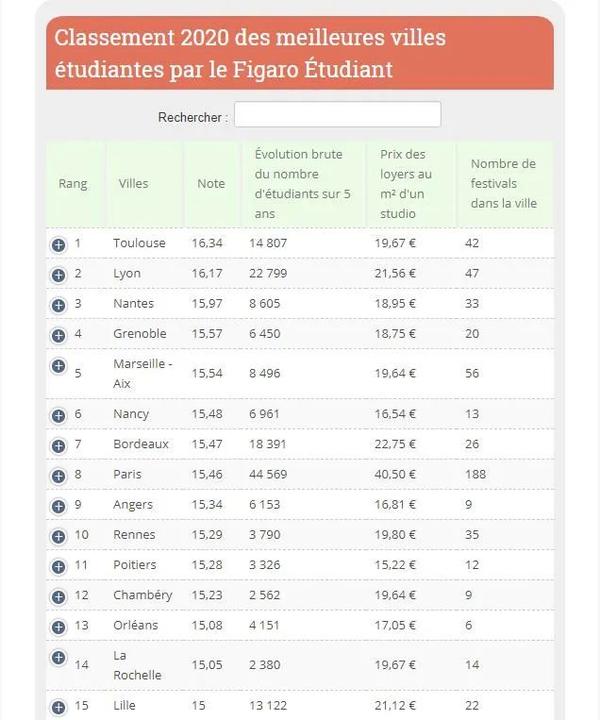Click the plus icon beside Grenoble
This screenshot has height=720, width=600.
click(x=58, y=334)
